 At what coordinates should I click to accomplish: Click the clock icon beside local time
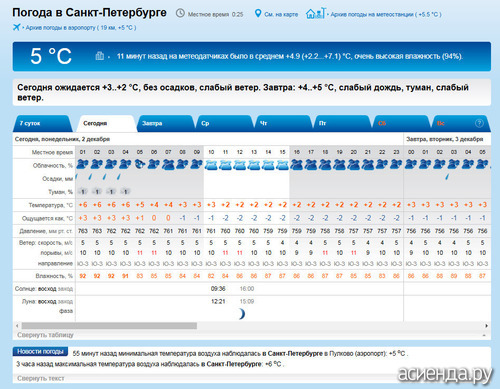pos(180,13)
